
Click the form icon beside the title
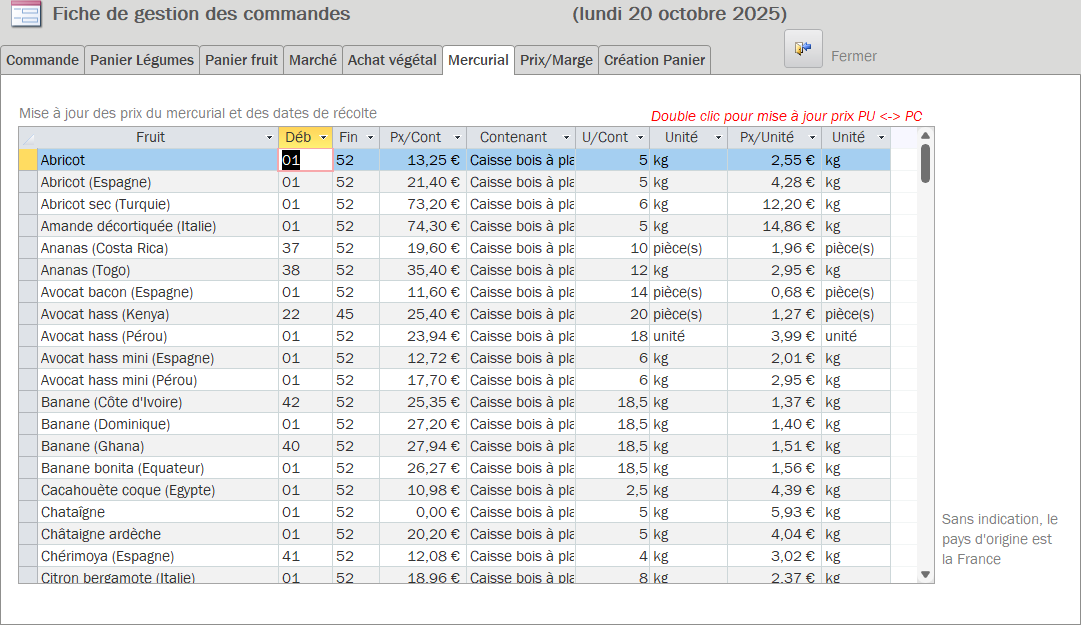tap(25, 14)
